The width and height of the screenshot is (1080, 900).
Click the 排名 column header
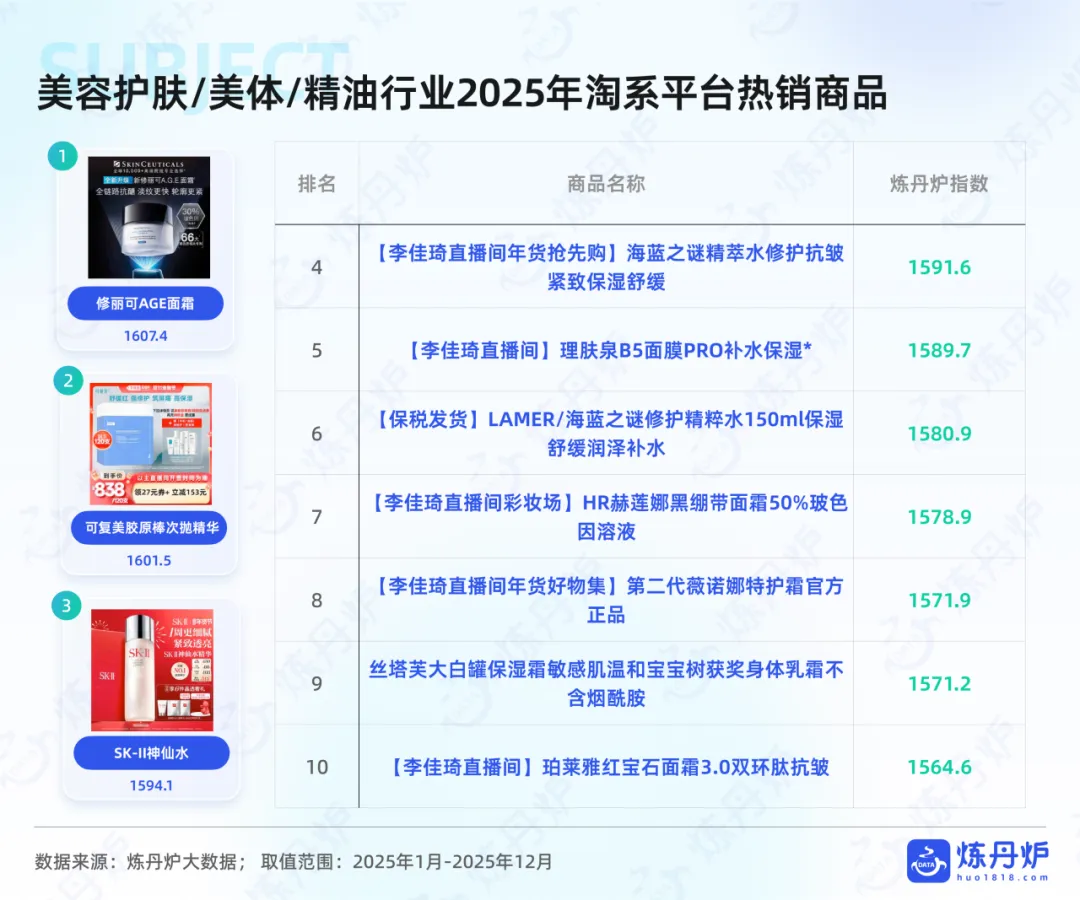coord(317,183)
